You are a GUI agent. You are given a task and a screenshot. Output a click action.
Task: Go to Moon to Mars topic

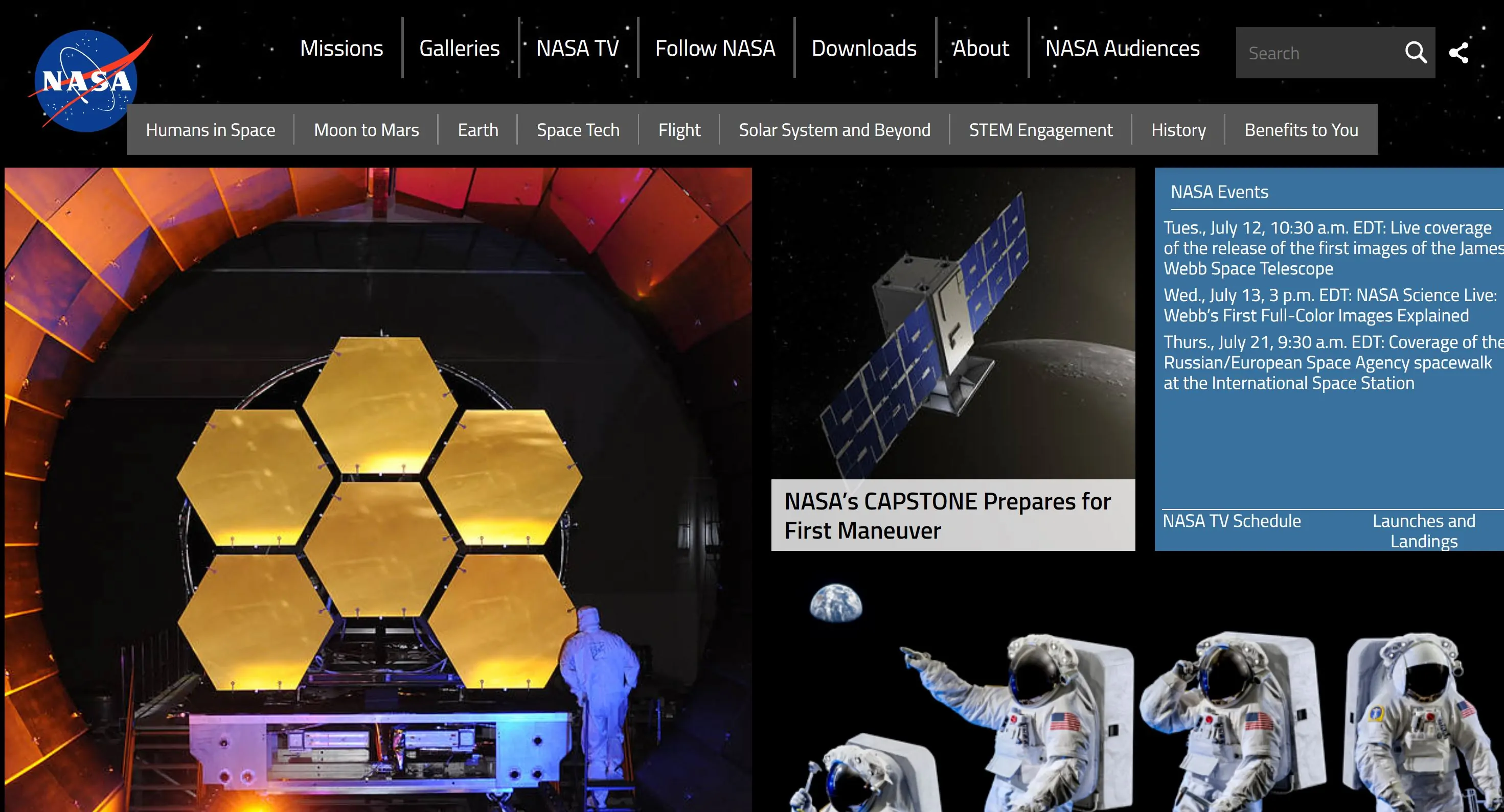tap(367, 130)
